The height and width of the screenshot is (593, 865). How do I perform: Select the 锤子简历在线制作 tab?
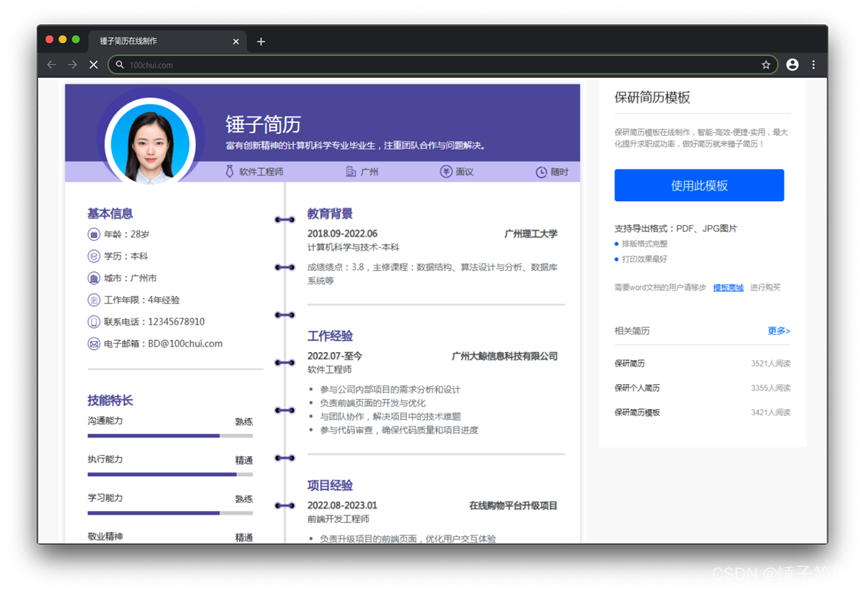pos(167,41)
